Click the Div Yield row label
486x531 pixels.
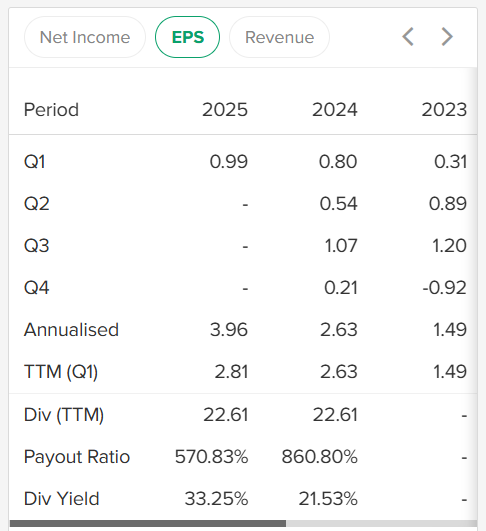62,498
